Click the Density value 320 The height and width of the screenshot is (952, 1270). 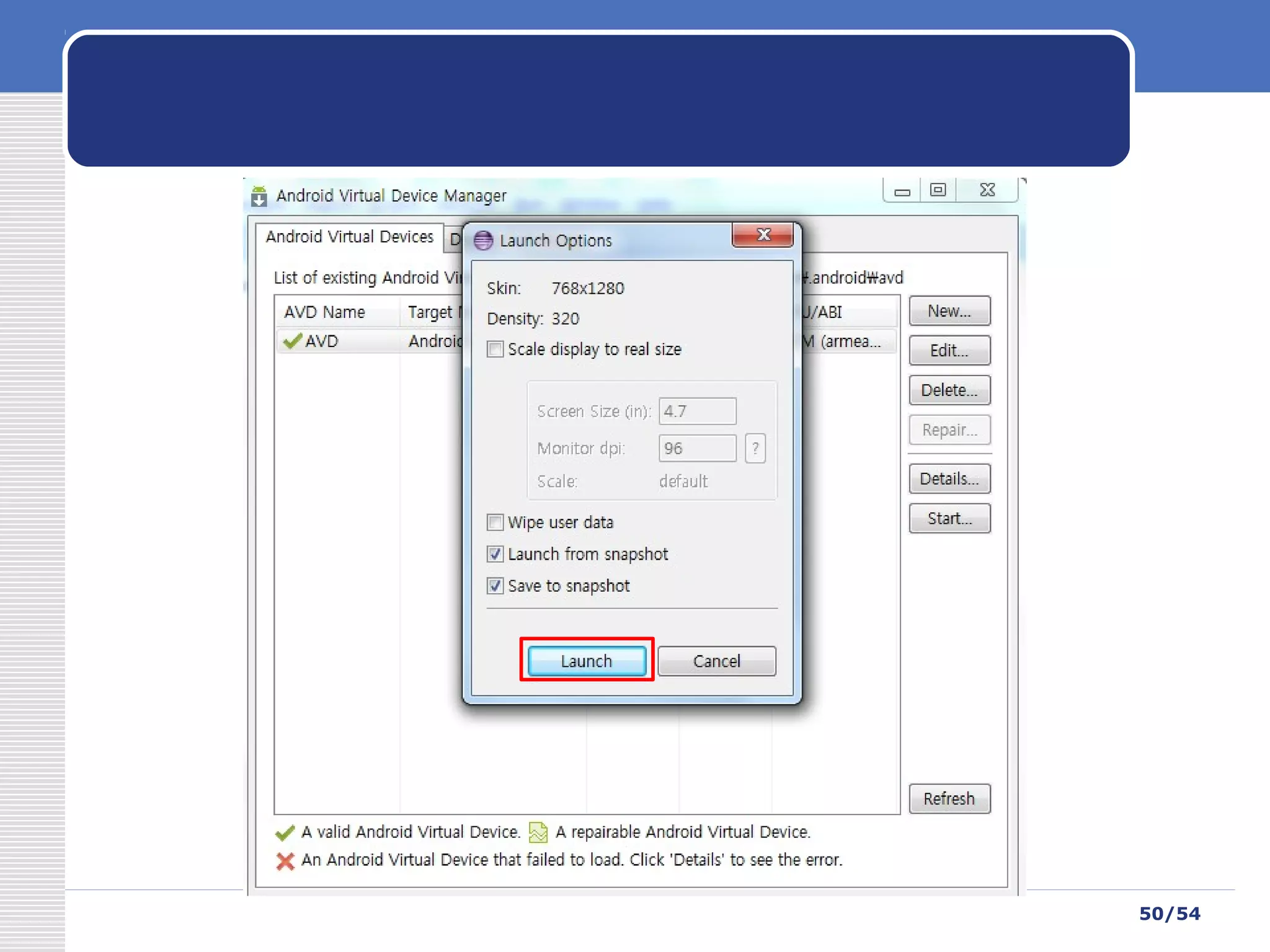(566, 319)
